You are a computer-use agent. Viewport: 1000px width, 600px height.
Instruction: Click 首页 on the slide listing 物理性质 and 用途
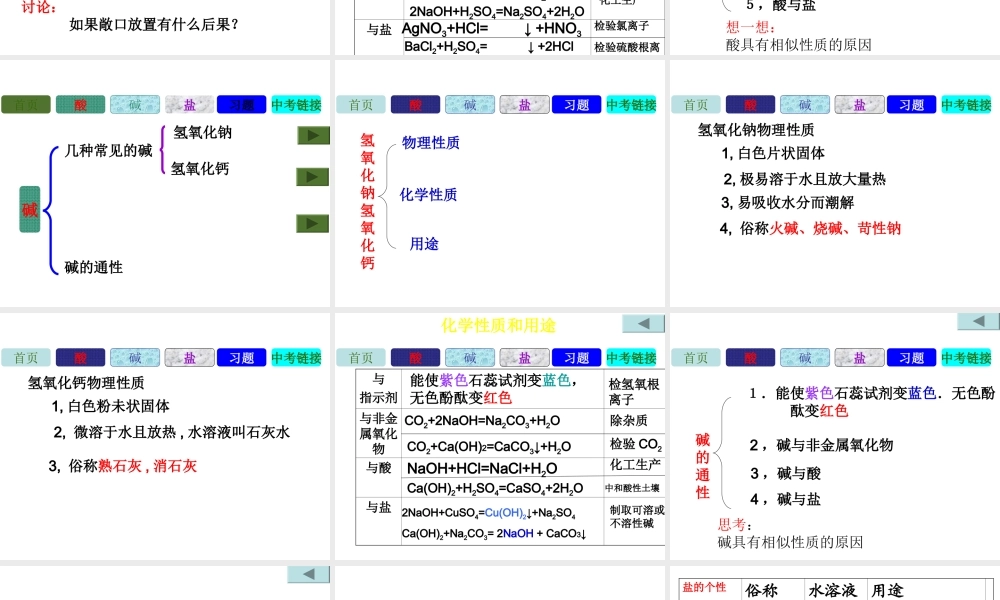[x=361, y=105]
